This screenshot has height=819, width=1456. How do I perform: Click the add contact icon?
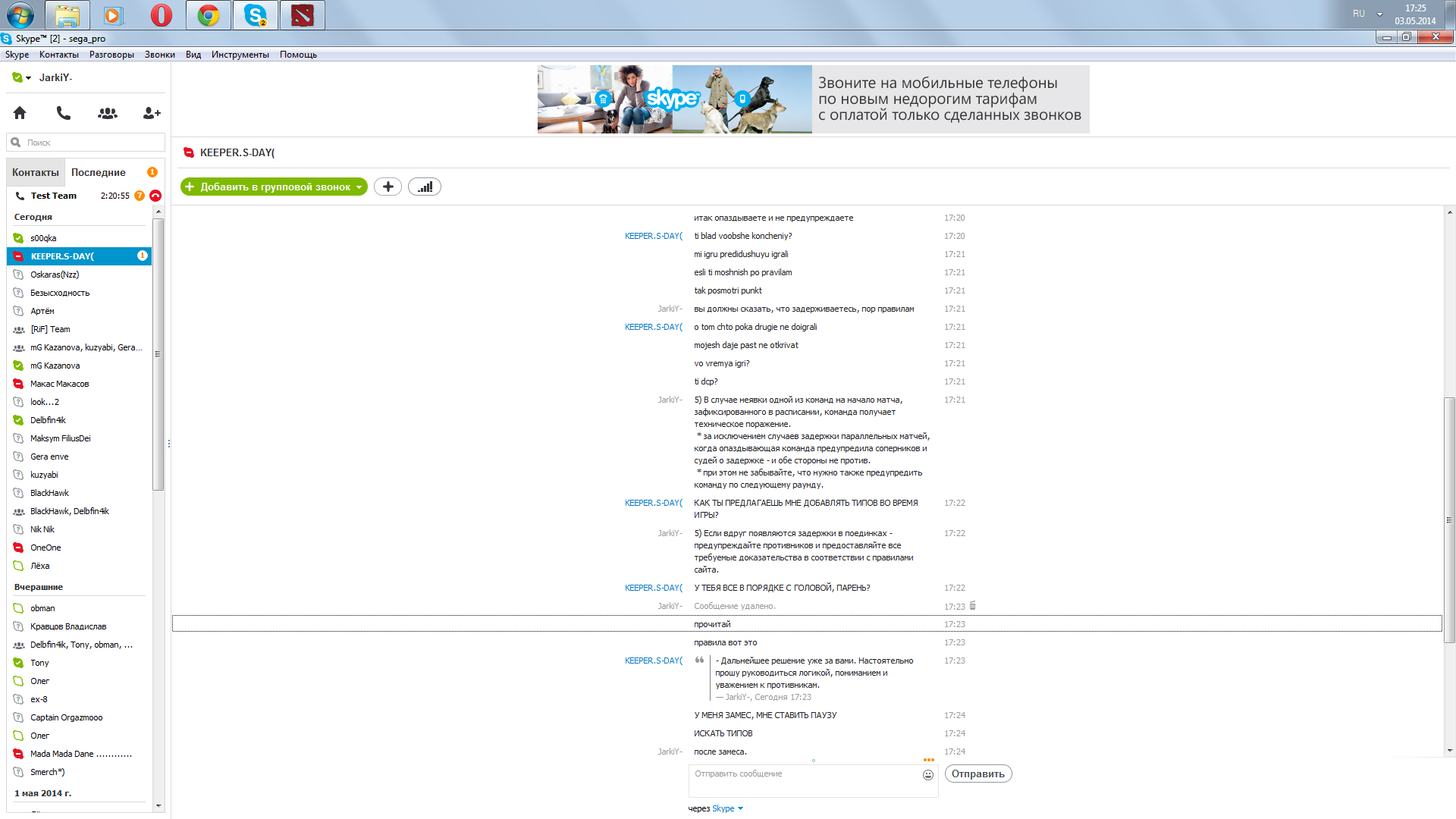[x=152, y=113]
